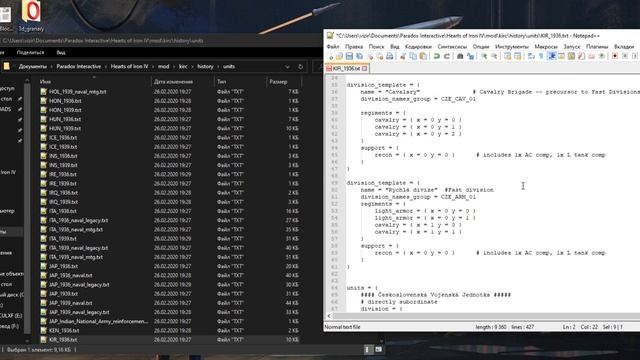Open the Правка menu

tap(354, 47)
